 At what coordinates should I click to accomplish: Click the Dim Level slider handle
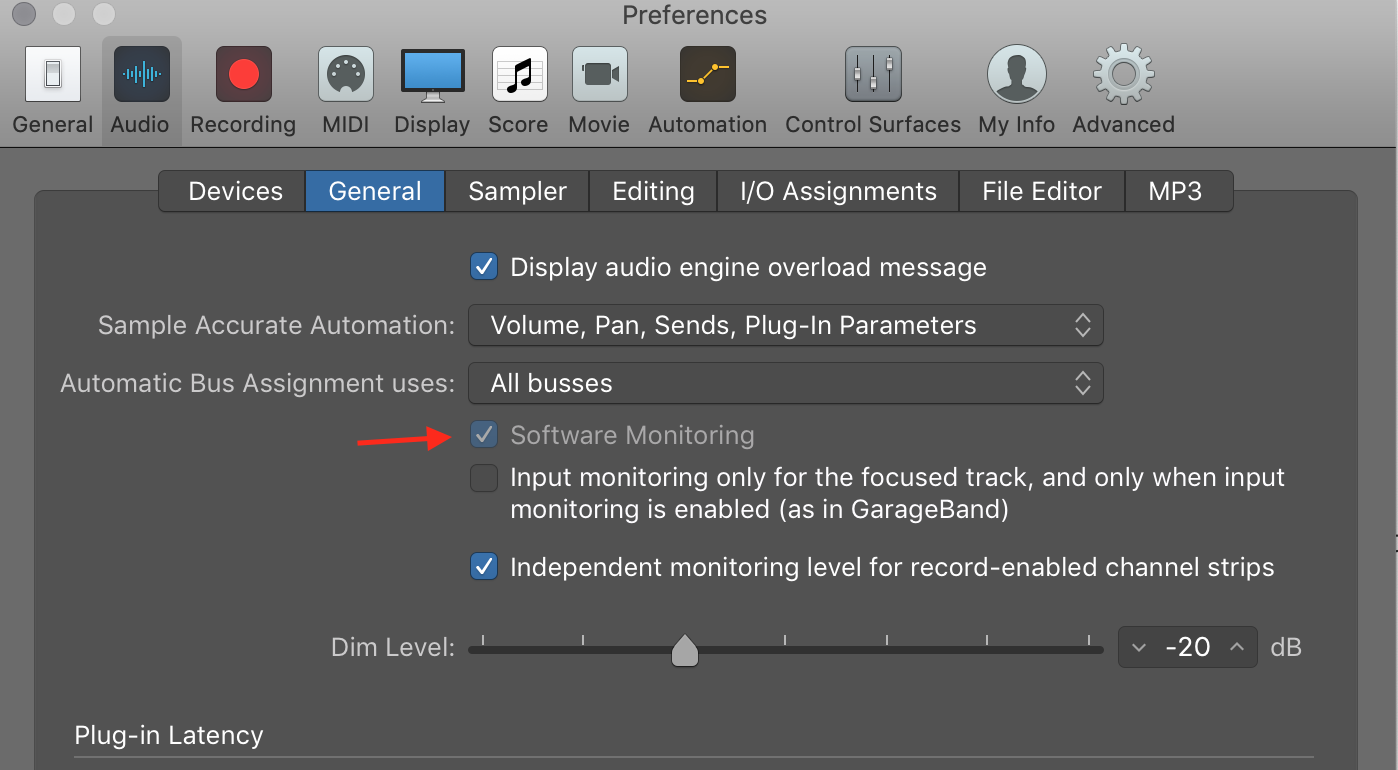(x=685, y=650)
